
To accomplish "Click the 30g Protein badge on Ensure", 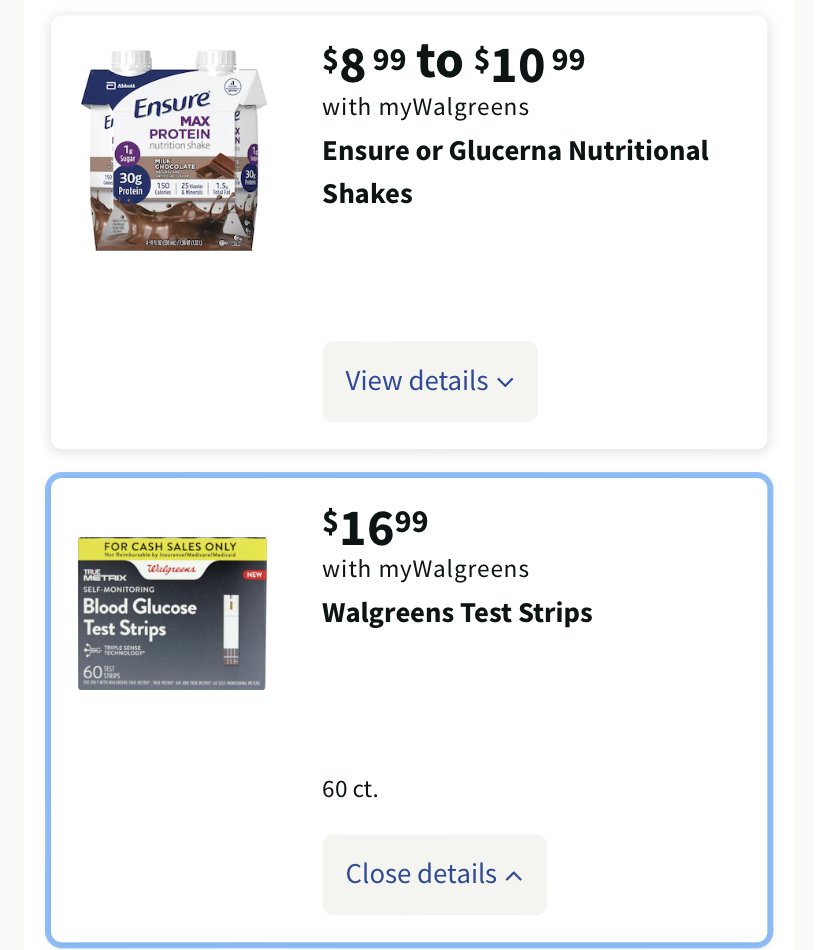I will pyautogui.click(x=131, y=184).
